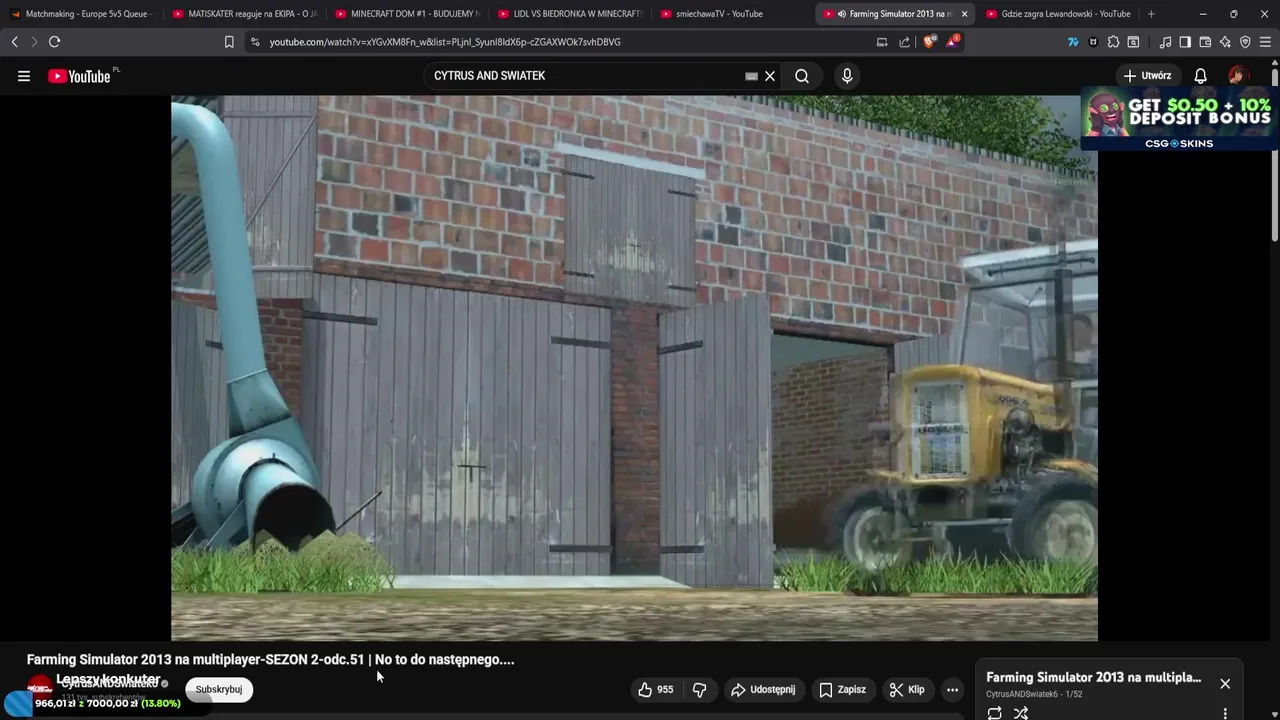
Task: Run search with the magnifier button
Action: coord(802,76)
